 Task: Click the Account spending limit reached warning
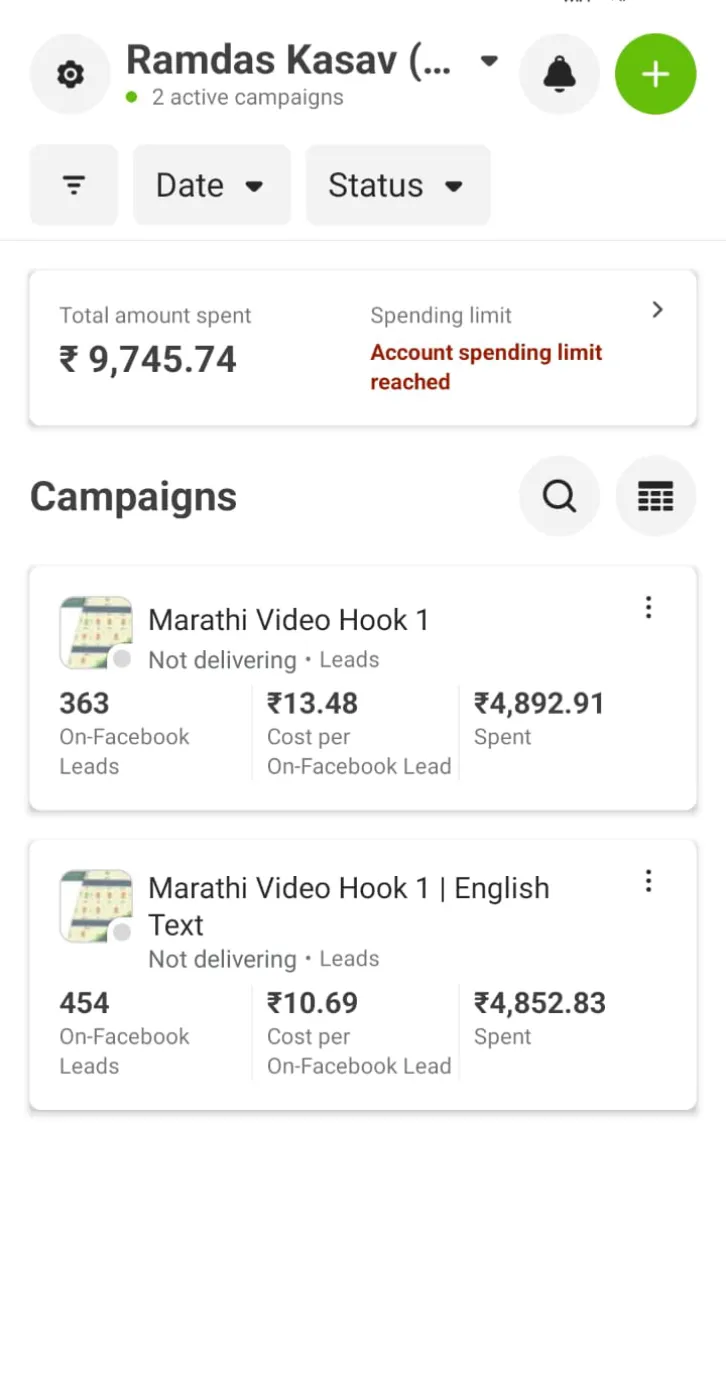point(486,367)
